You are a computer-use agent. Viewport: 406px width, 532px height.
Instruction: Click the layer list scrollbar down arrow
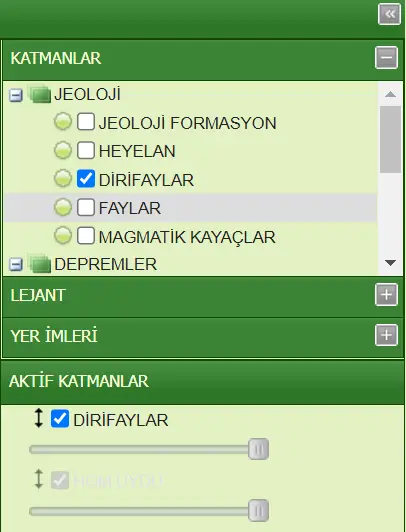(390, 263)
